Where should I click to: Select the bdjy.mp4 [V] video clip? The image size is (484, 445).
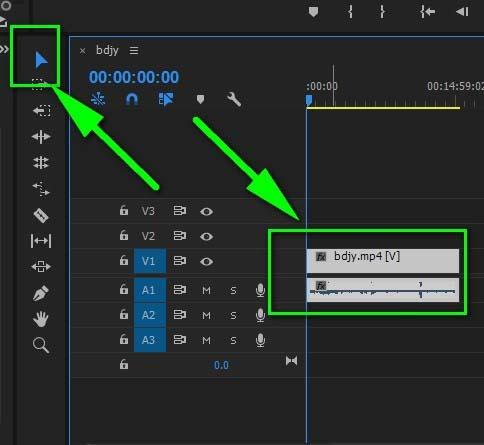pos(383,261)
